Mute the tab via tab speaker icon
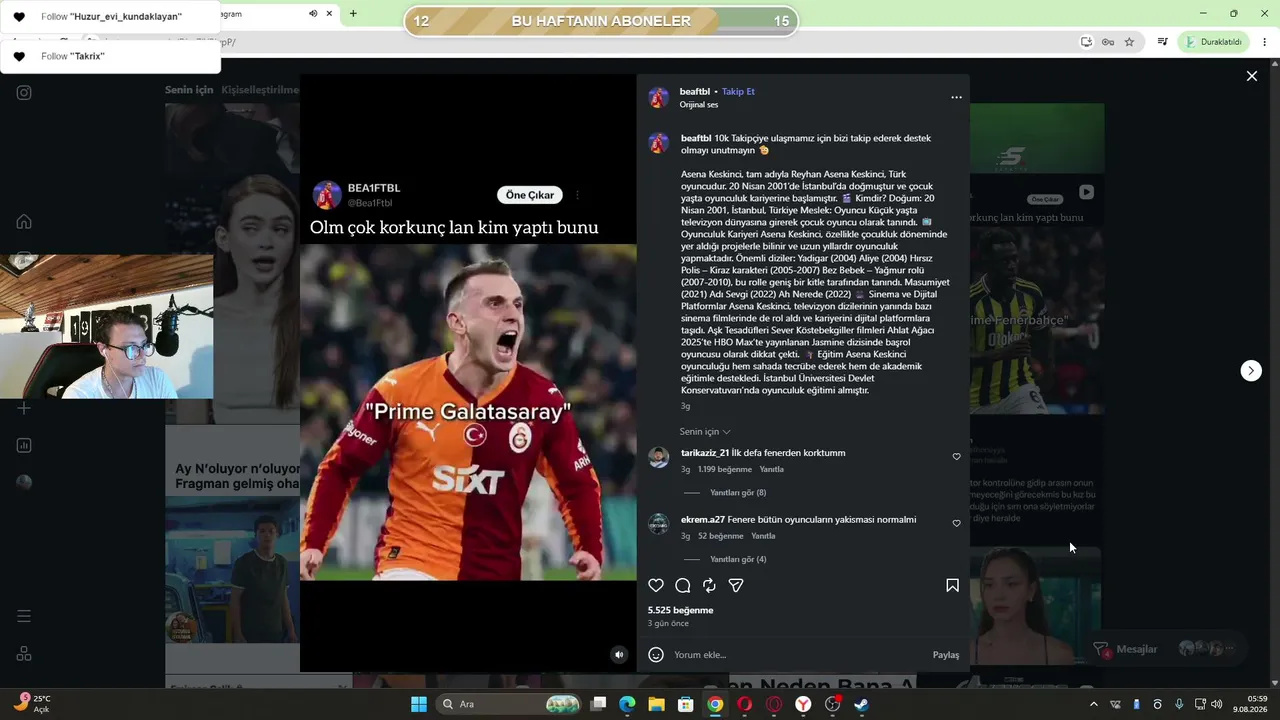Screen dimensions: 1280x720 313,14
